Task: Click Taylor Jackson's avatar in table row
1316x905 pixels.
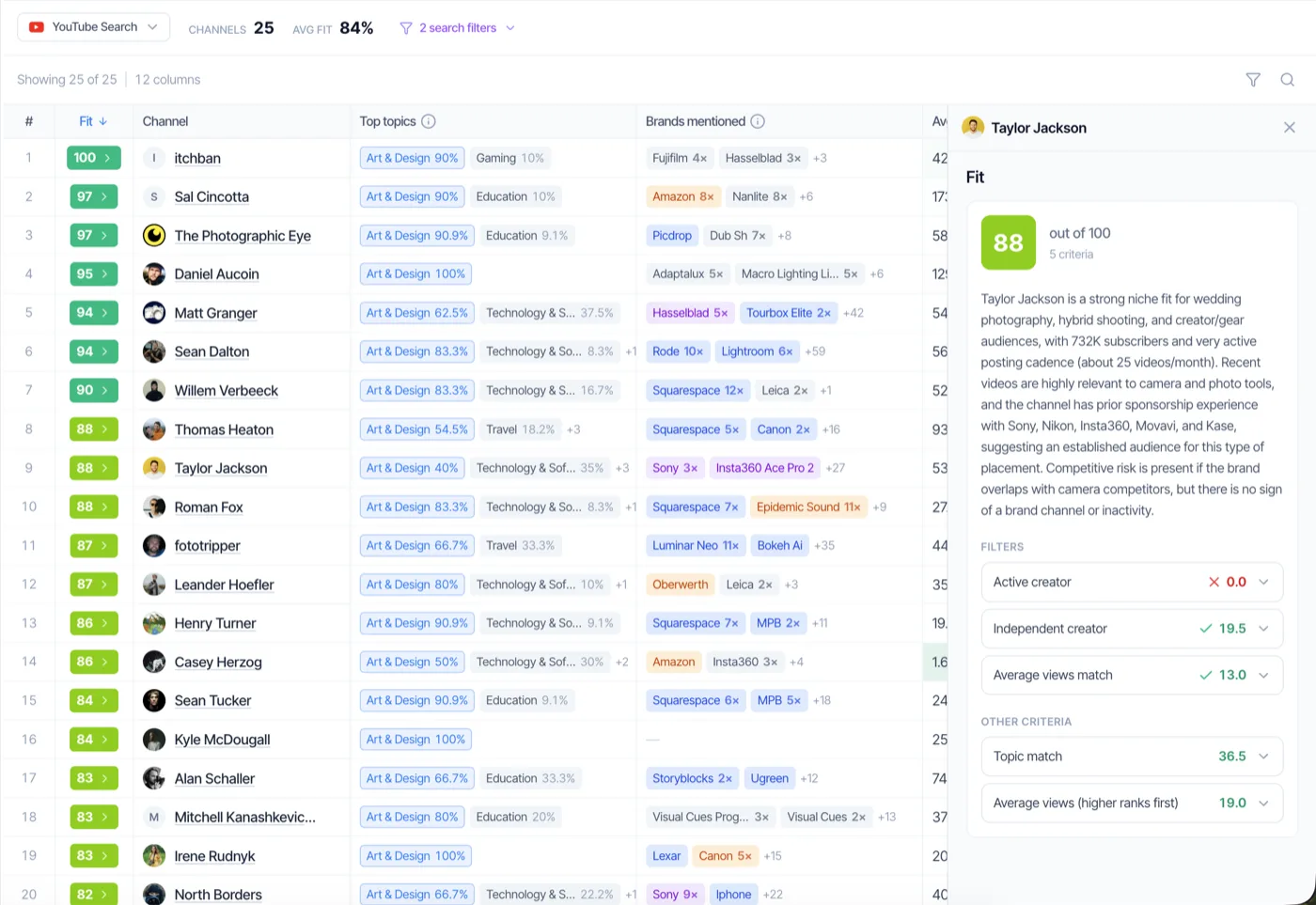Action: point(154,468)
